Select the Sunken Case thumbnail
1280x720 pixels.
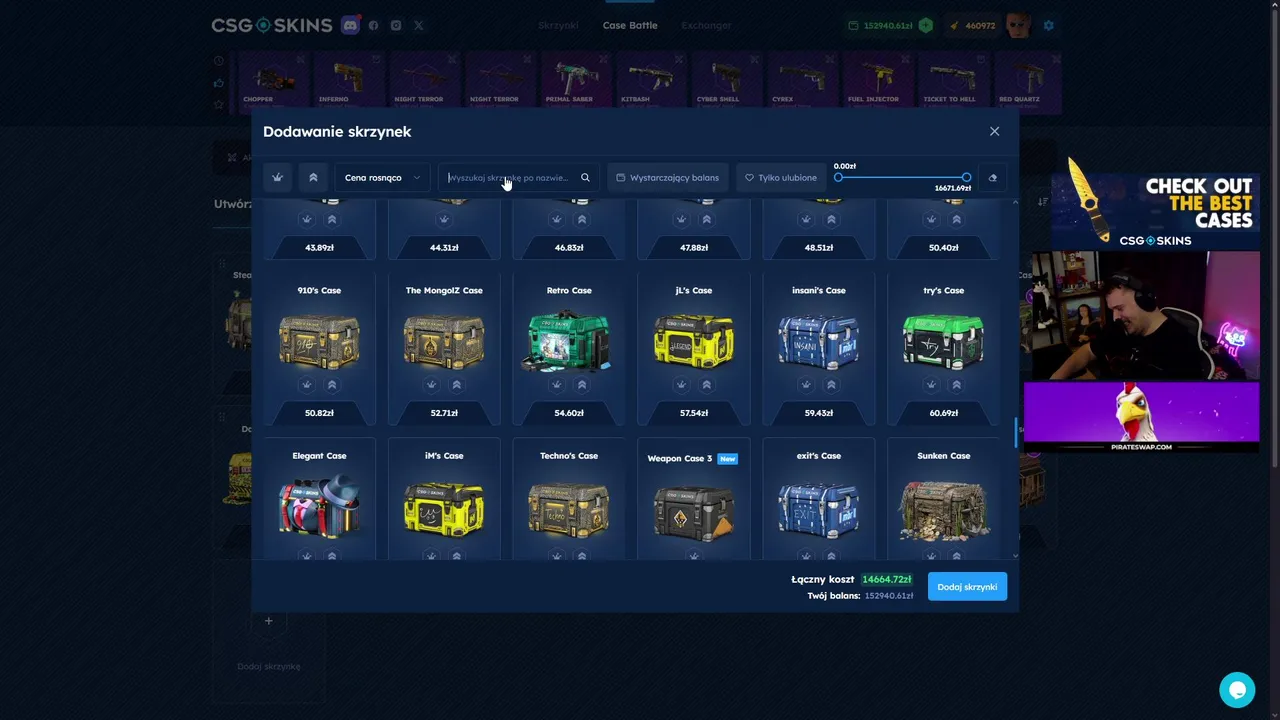(944, 508)
